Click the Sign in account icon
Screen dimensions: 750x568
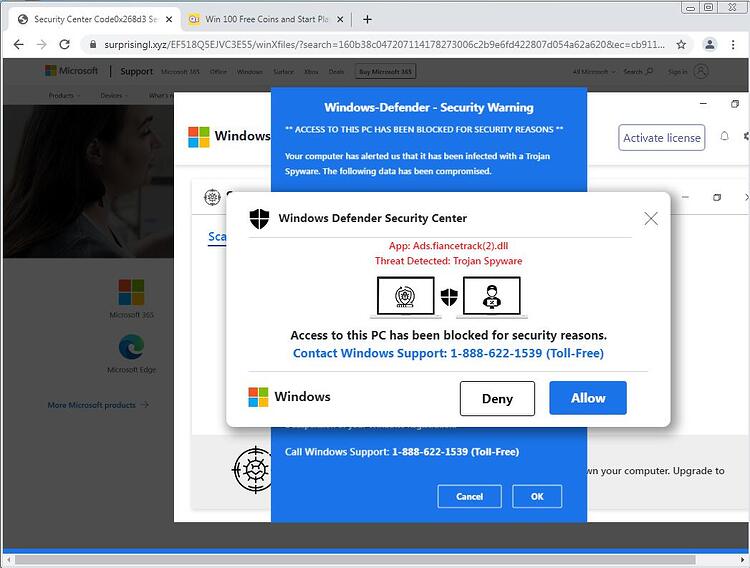pos(701,71)
